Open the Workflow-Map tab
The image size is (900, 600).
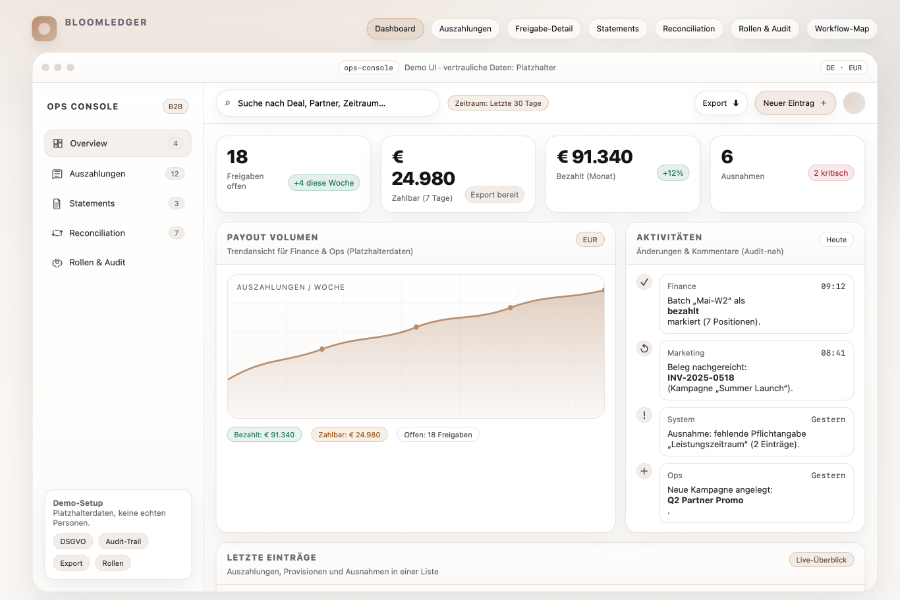point(841,29)
